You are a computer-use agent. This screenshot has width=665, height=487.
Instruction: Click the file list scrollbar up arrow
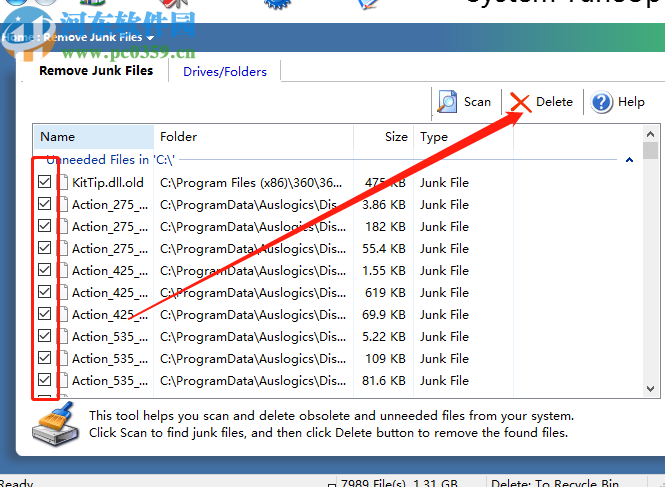tap(651, 134)
